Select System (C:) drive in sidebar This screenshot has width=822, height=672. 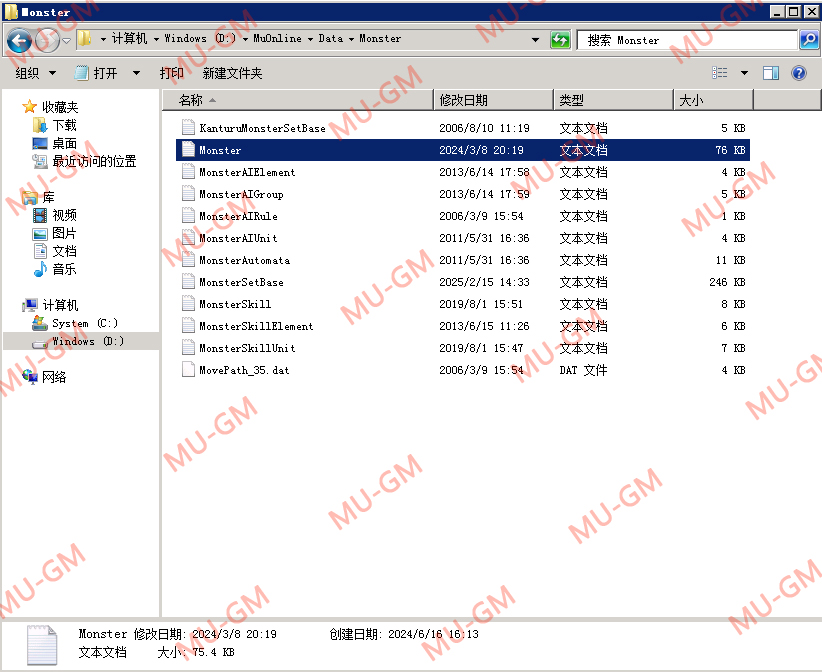pyautogui.click(x=84, y=323)
